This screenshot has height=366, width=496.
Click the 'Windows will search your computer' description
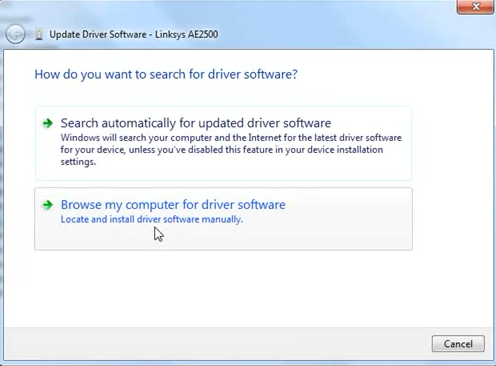click(231, 150)
